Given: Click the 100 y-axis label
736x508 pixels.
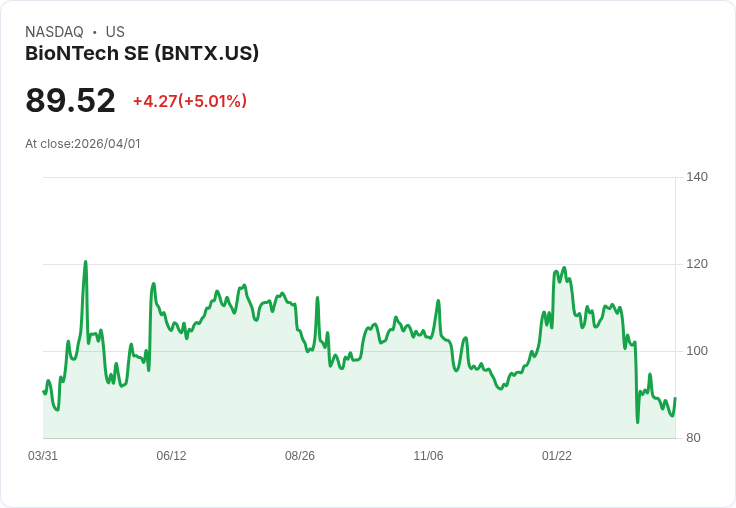Looking at the screenshot, I should (x=697, y=351).
